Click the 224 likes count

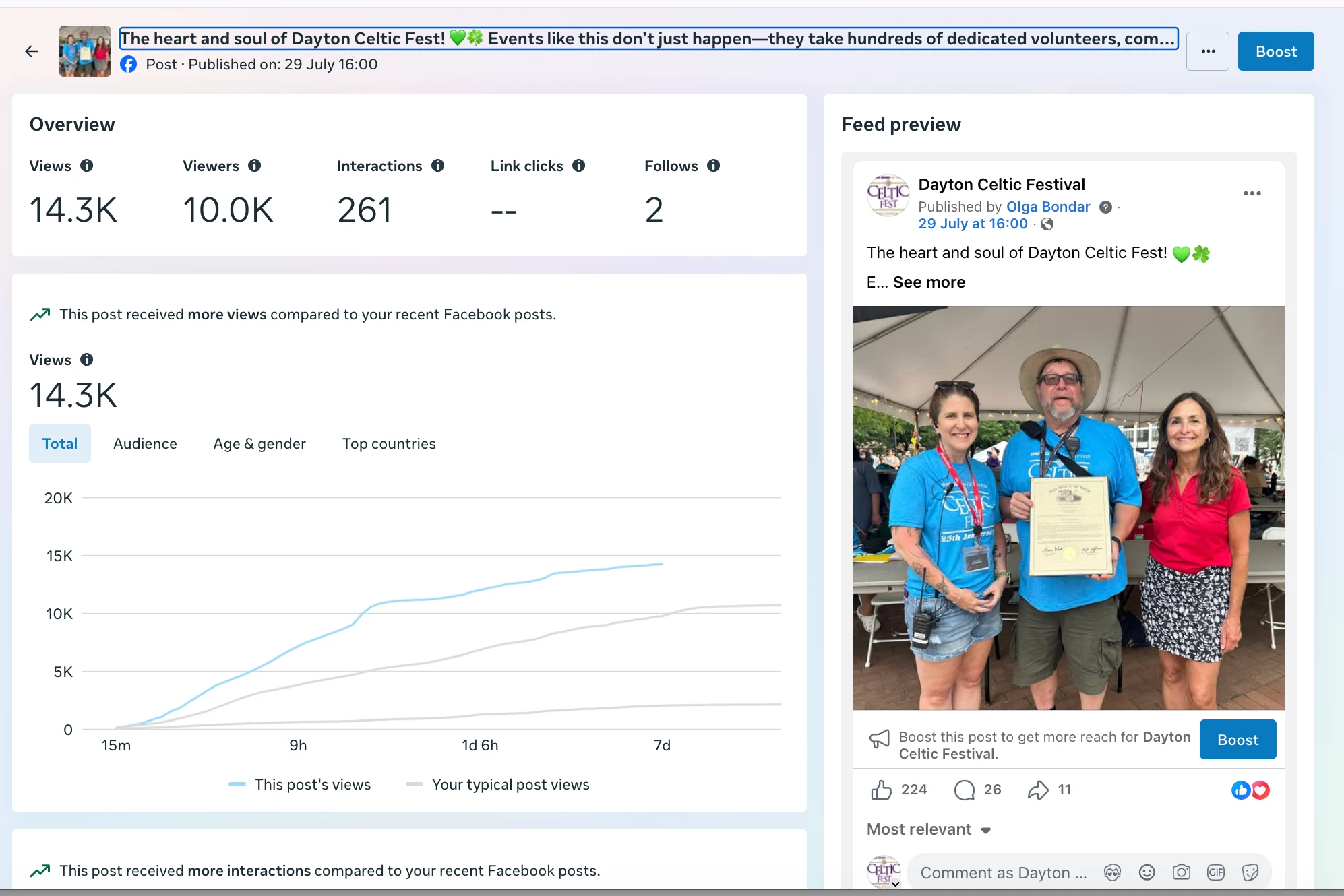point(914,790)
